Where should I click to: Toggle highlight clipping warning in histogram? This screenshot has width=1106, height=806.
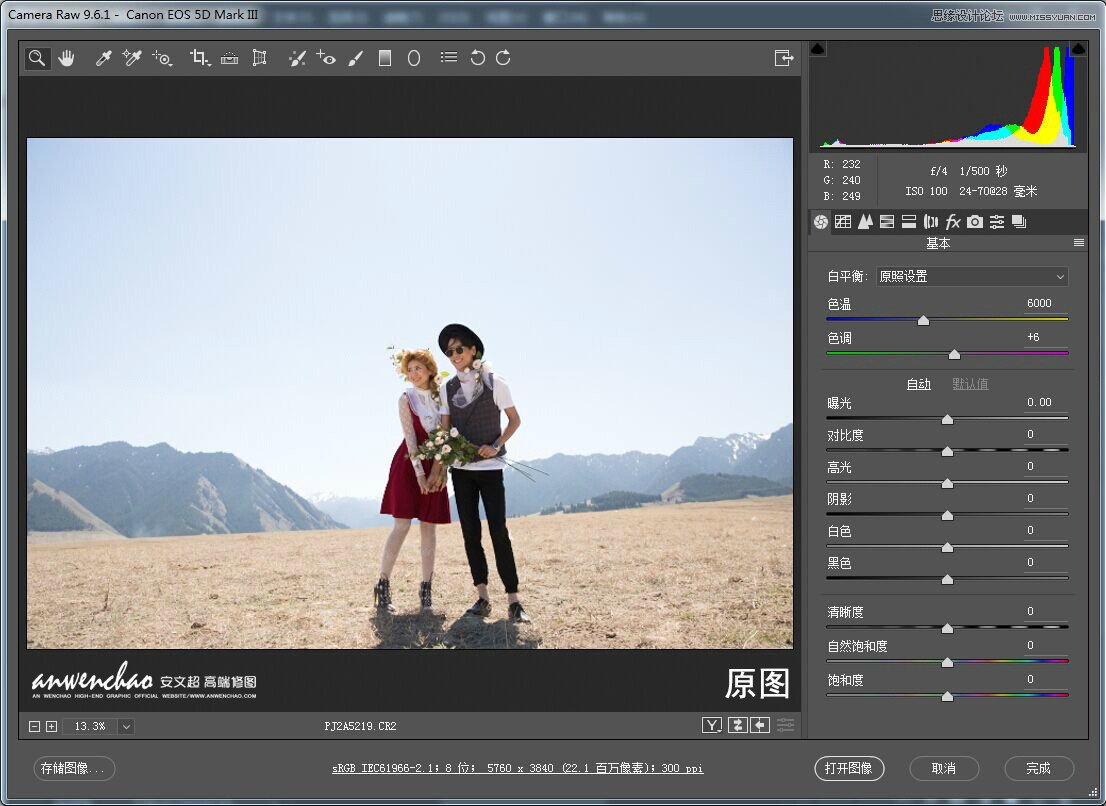pos(1078,49)
